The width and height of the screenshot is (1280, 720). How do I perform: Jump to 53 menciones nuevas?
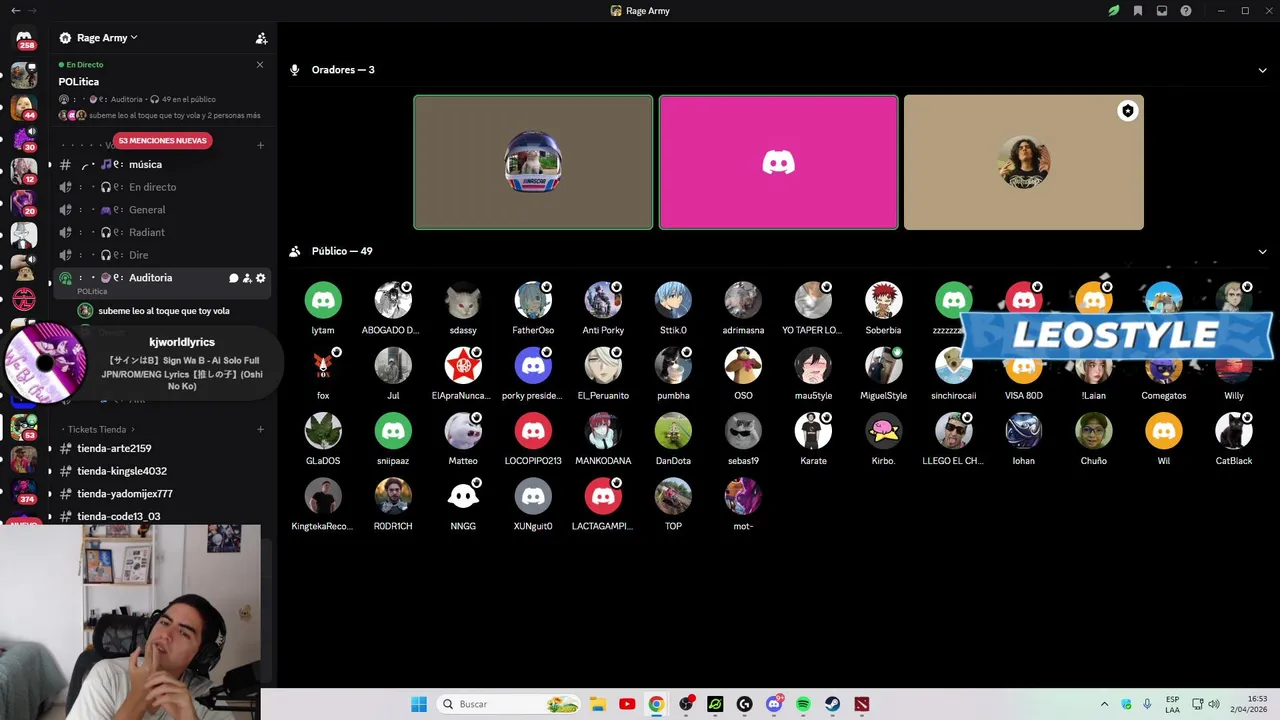point(162,140)
